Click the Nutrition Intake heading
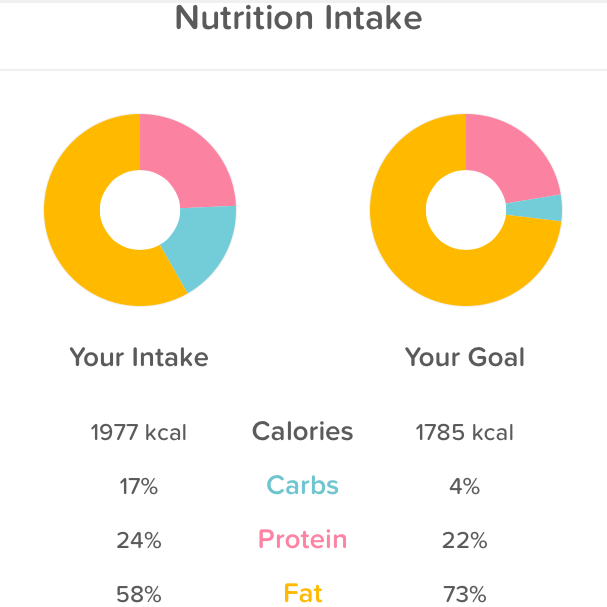The width and height of the screenshot is (607, 607). [x=298, y=18]
